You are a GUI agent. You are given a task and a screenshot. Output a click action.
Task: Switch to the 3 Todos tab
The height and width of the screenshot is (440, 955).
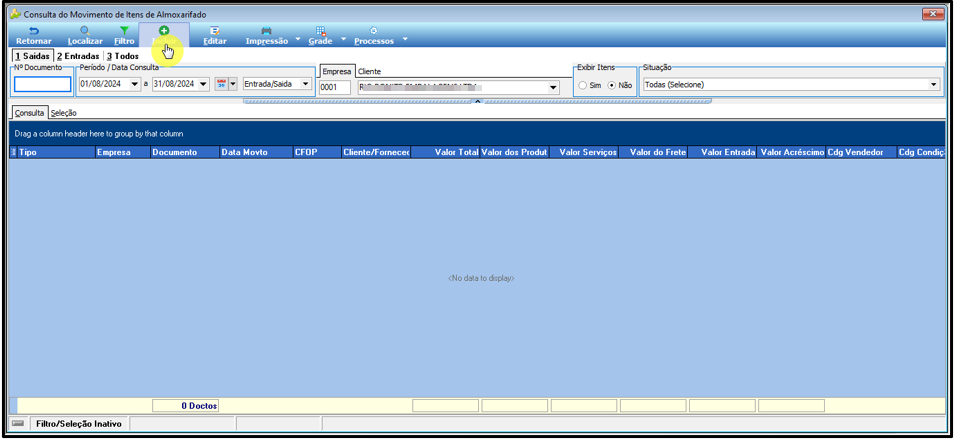click(x=122, y=56)
